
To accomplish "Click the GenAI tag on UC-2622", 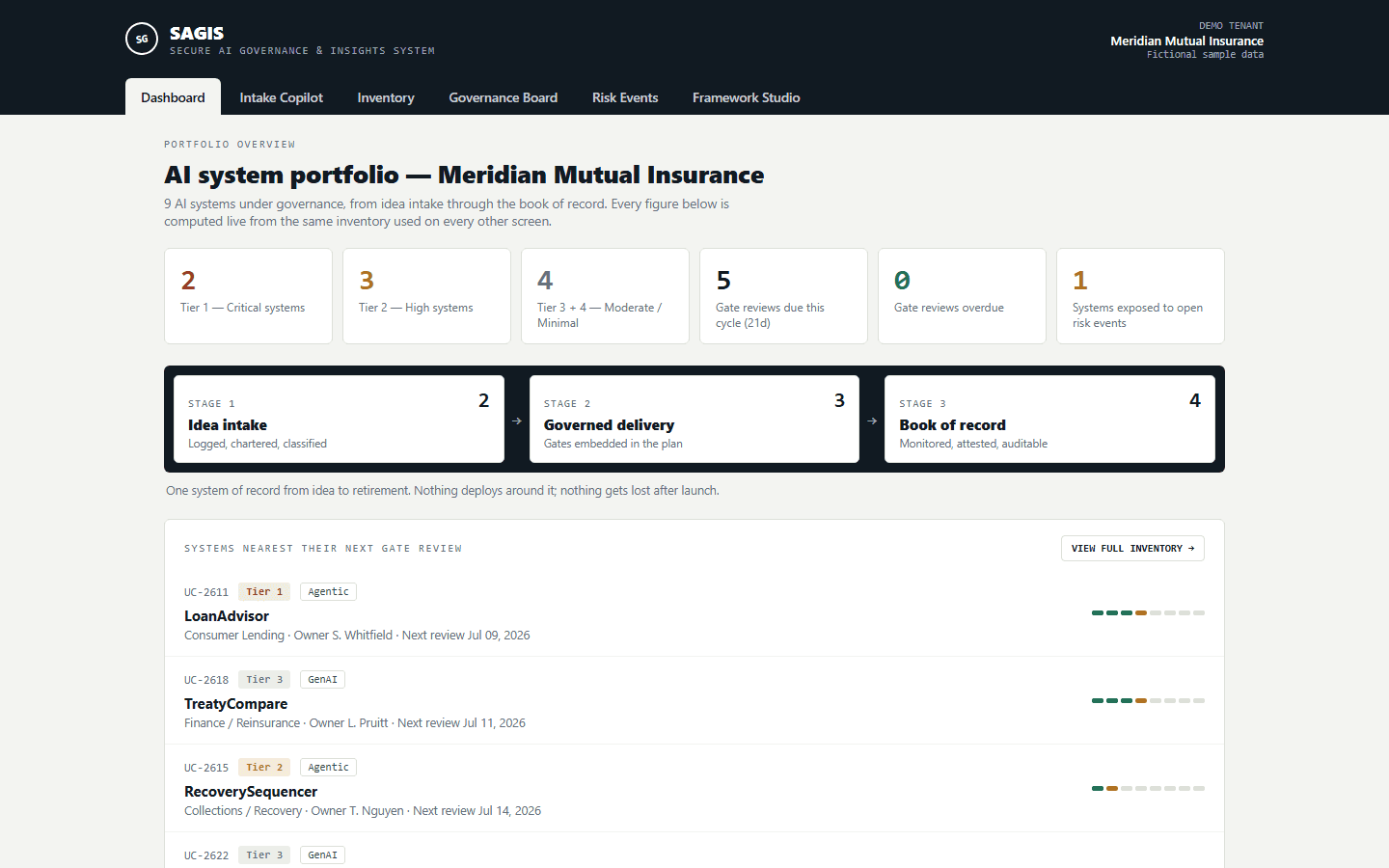I will coord(322,854).
